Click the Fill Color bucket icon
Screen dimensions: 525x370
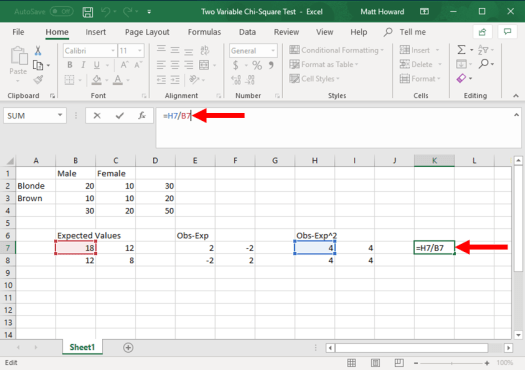pyautogui.click(x=97, y=80)
